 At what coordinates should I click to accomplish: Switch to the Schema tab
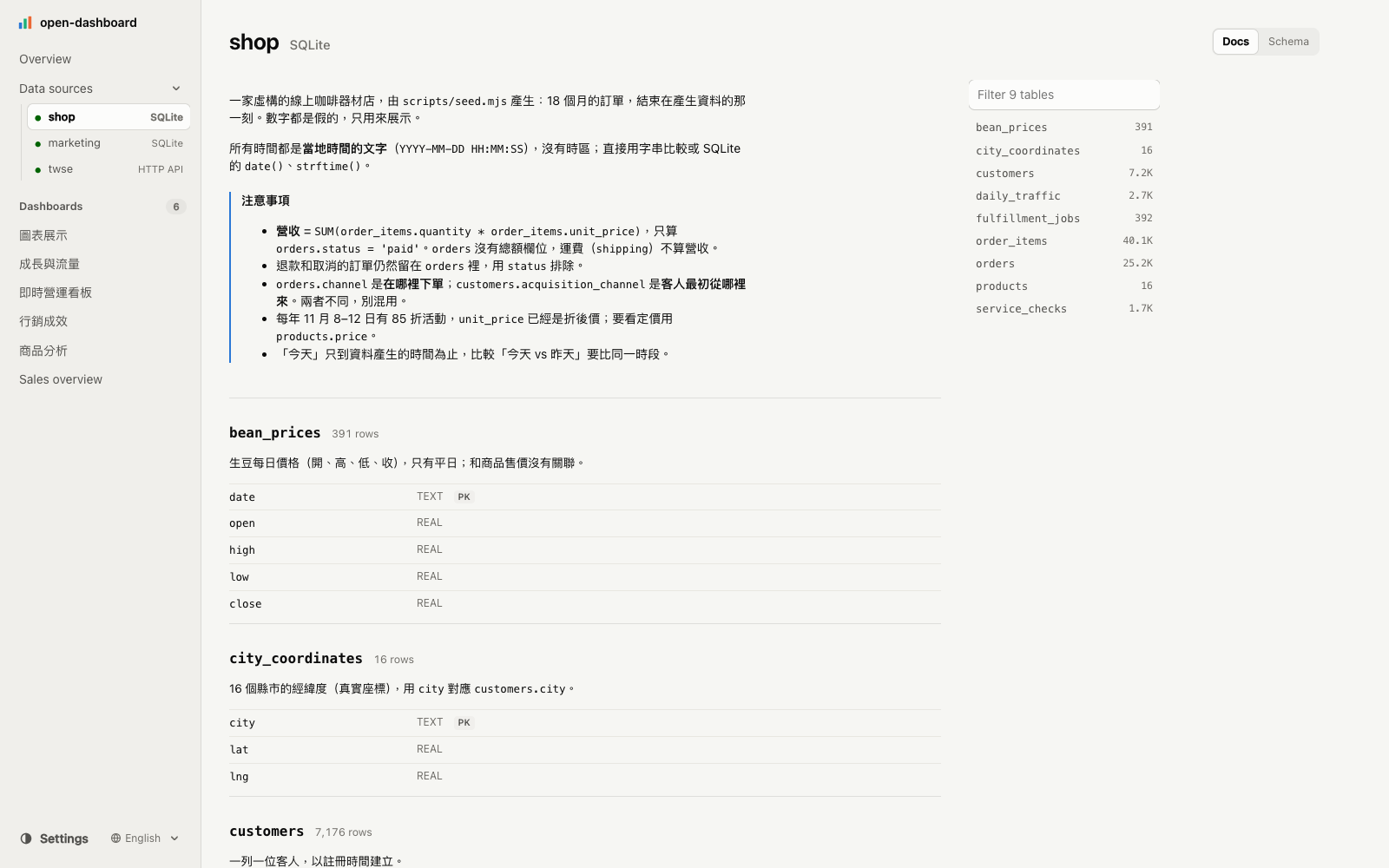click(x=1288, y=42)
